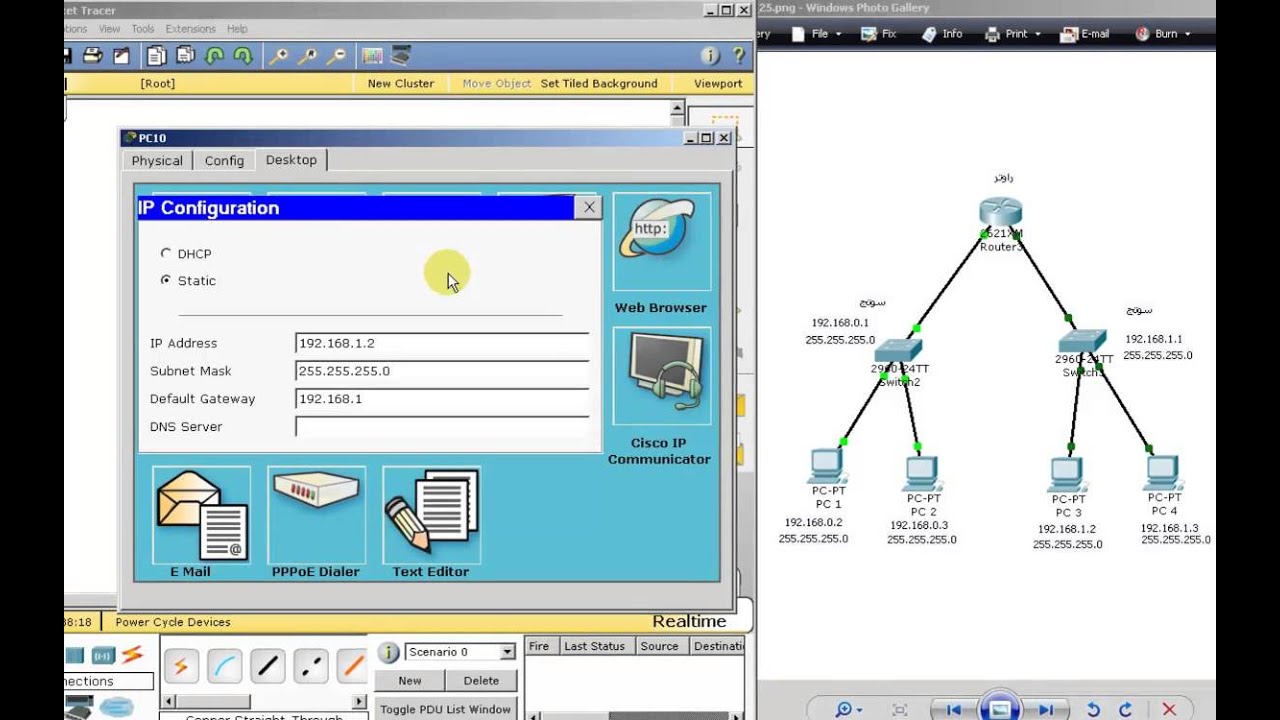
Task: Click Power Cycle Devices
Action: (173, 622)
